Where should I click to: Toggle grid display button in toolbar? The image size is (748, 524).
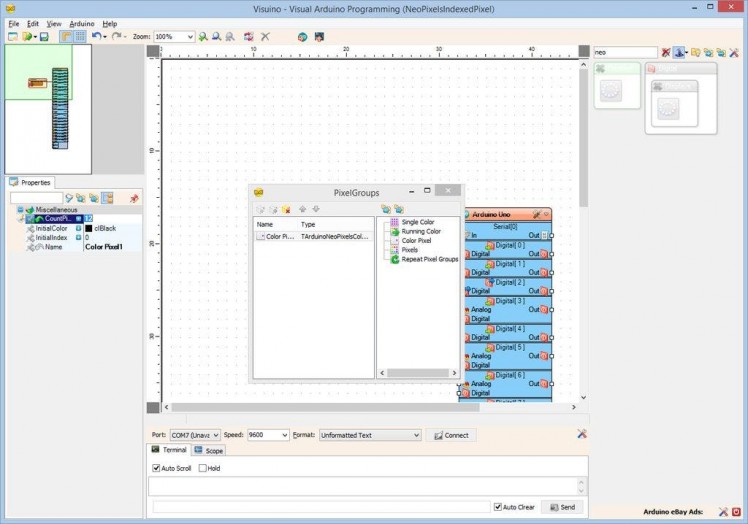point(79,37)
